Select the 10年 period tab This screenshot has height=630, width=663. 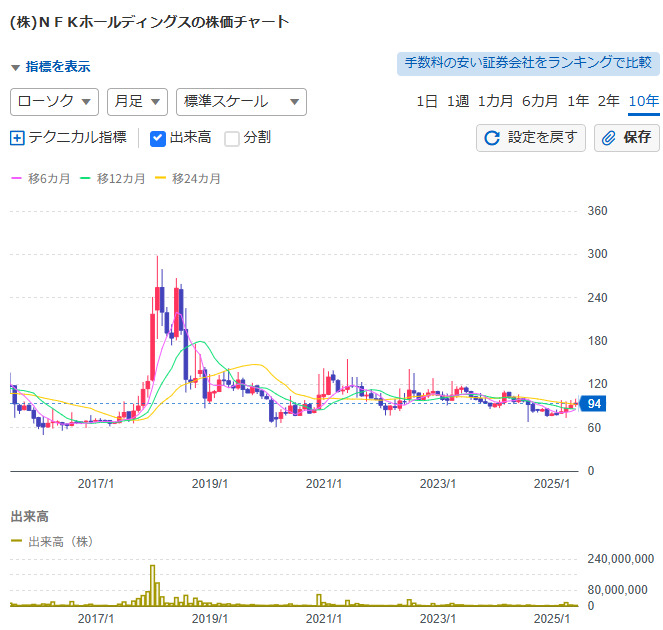point(644,101)
